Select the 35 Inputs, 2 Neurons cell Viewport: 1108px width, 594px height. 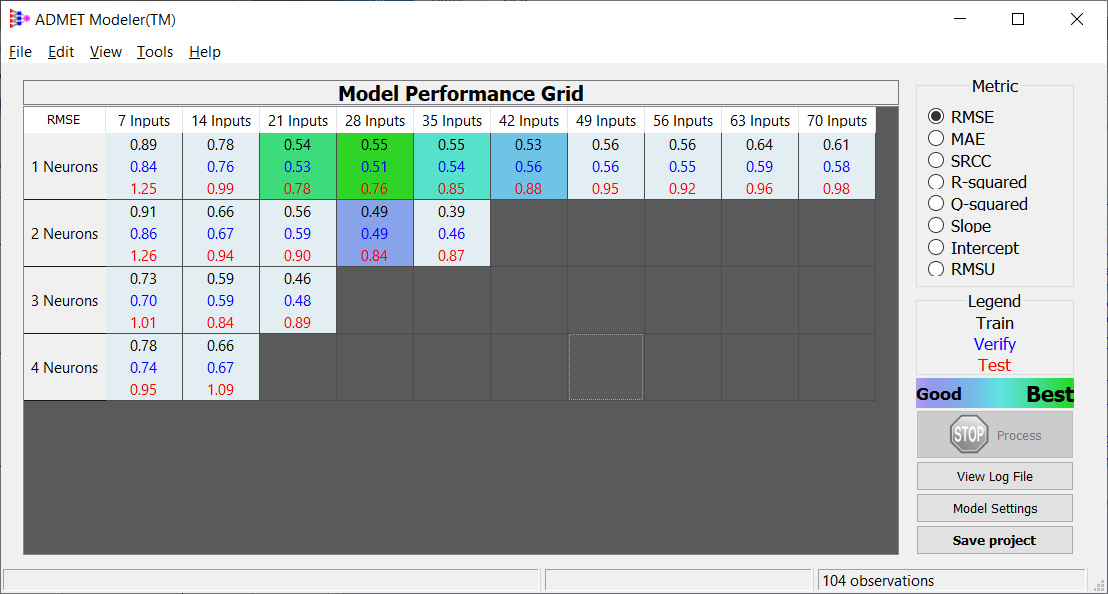click(x=452, y=233)
